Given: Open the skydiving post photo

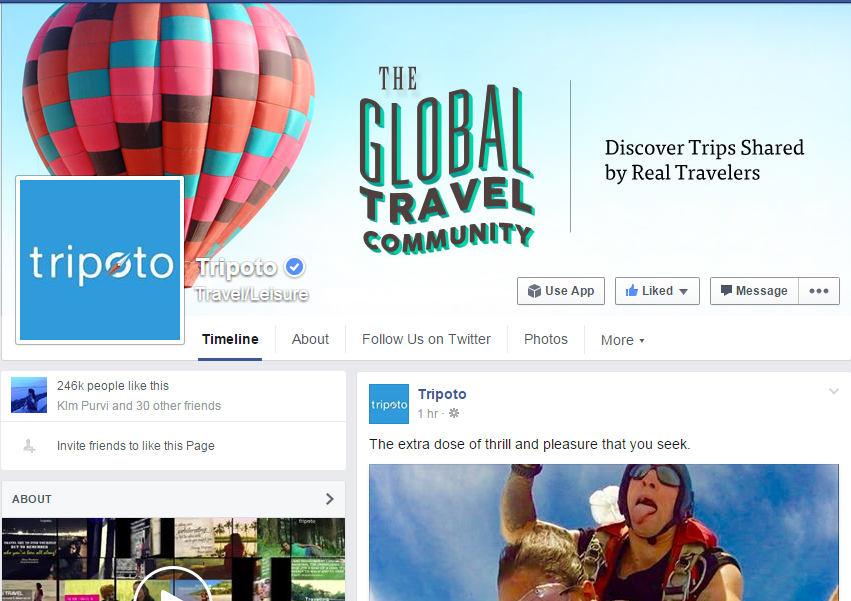Looking at the screenshot, I should pyautogui.click(x=604, y=533).
